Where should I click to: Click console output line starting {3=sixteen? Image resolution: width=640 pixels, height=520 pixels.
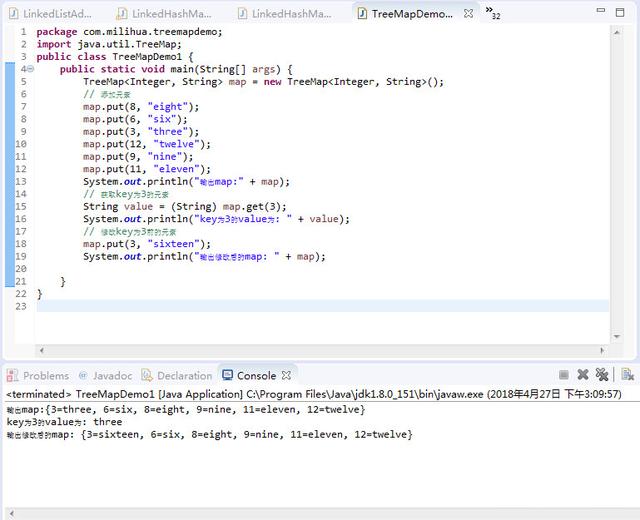pyautogui.click(x=209, y=435)
